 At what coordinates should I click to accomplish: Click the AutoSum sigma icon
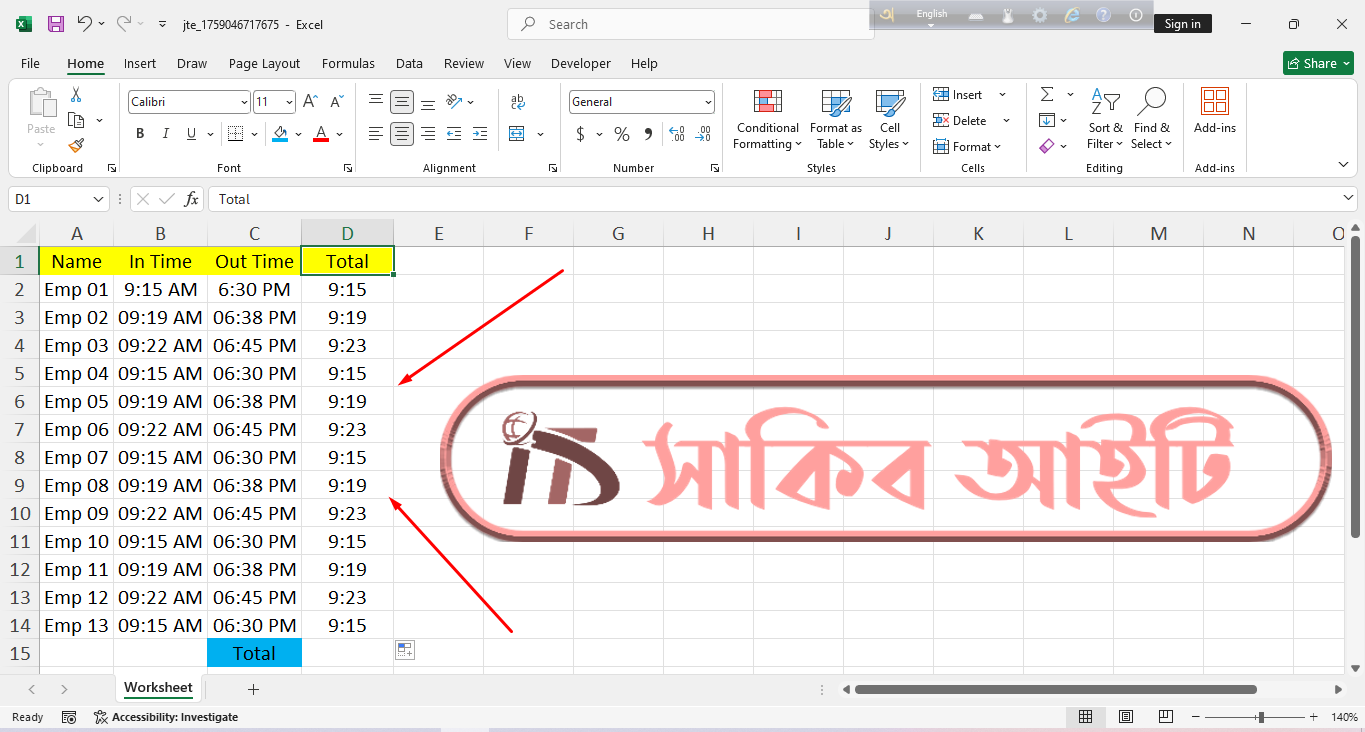pos(1047,94)
